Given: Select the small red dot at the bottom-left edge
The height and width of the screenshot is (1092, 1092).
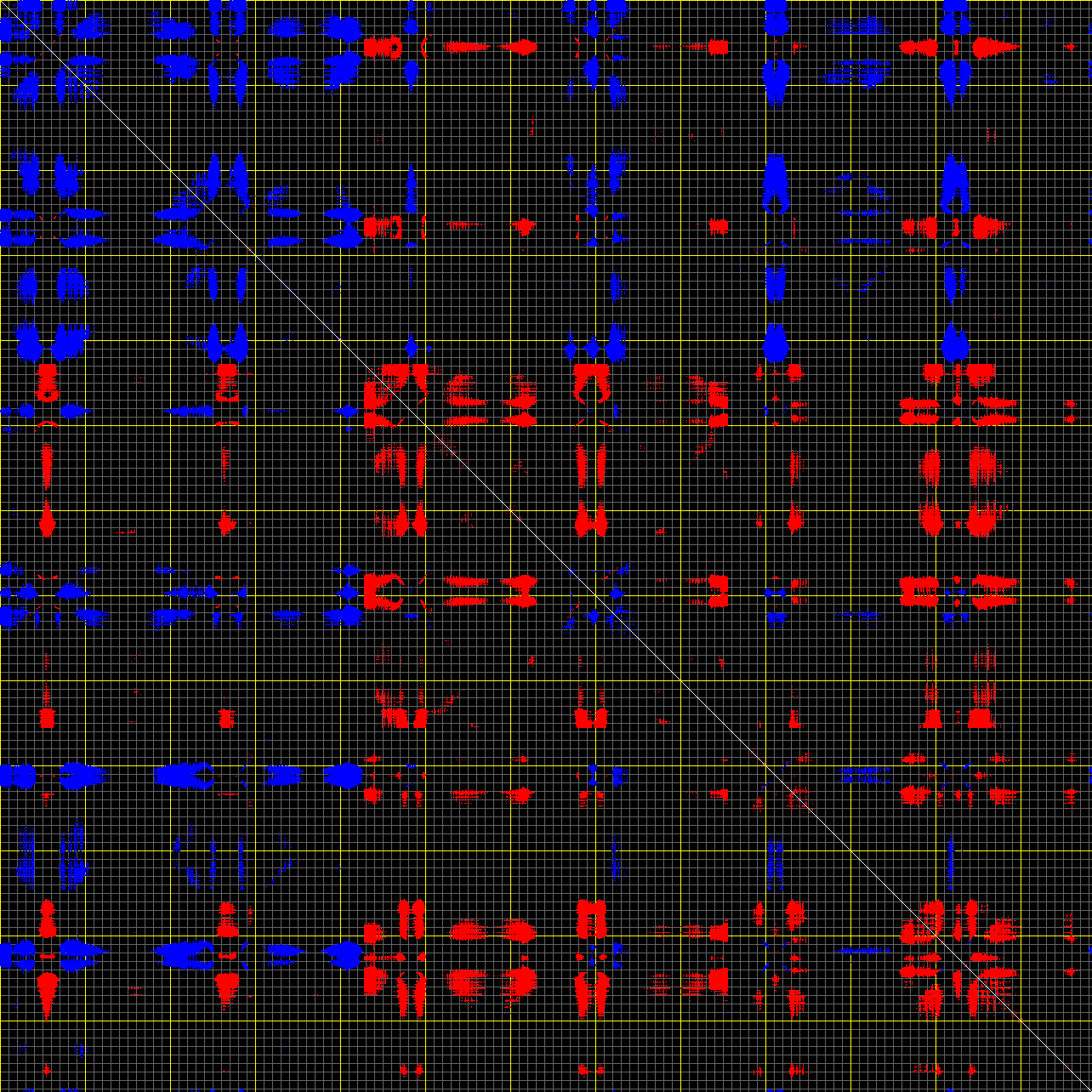Looking at the screenshot, I should click(x=47, y=1067).
